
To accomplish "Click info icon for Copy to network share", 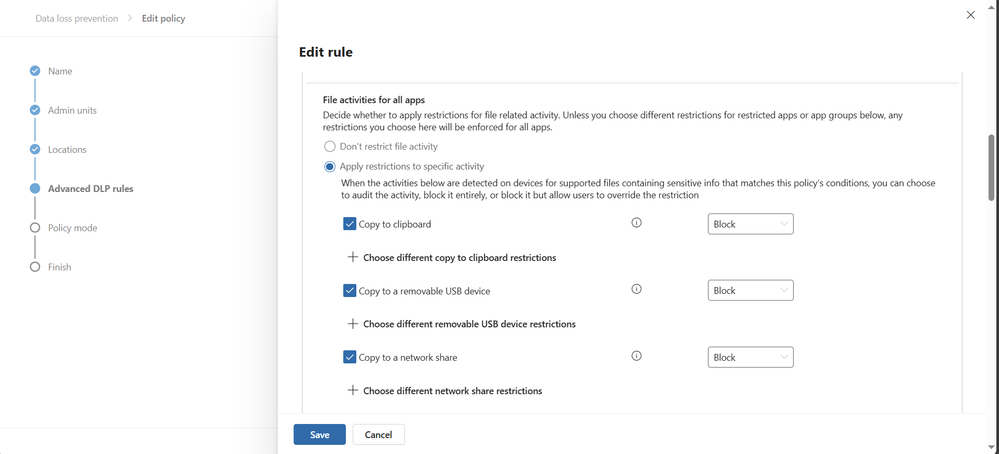I will tap(637, 356).
